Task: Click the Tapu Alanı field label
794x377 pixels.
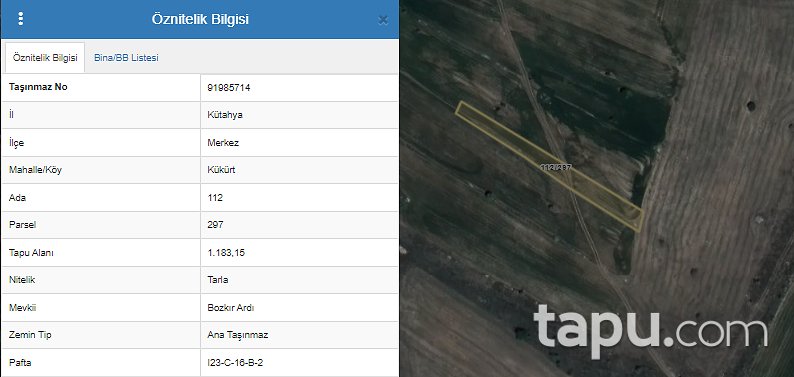Action: pyautogui.click(x=31, y=253)
